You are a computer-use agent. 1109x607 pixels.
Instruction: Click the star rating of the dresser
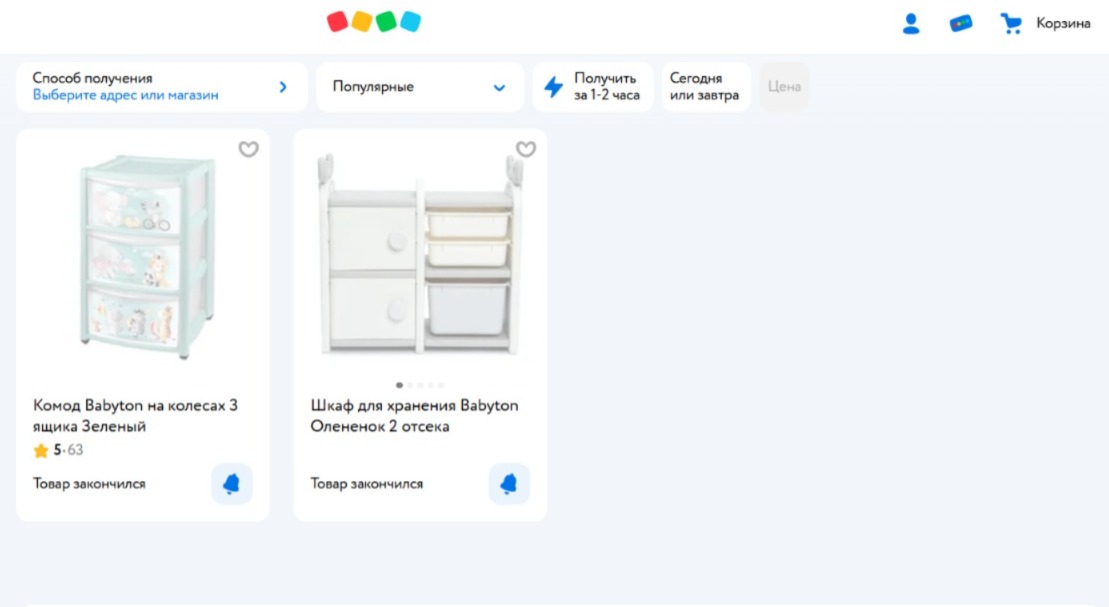pyautogui.click(x=41, y=451)
